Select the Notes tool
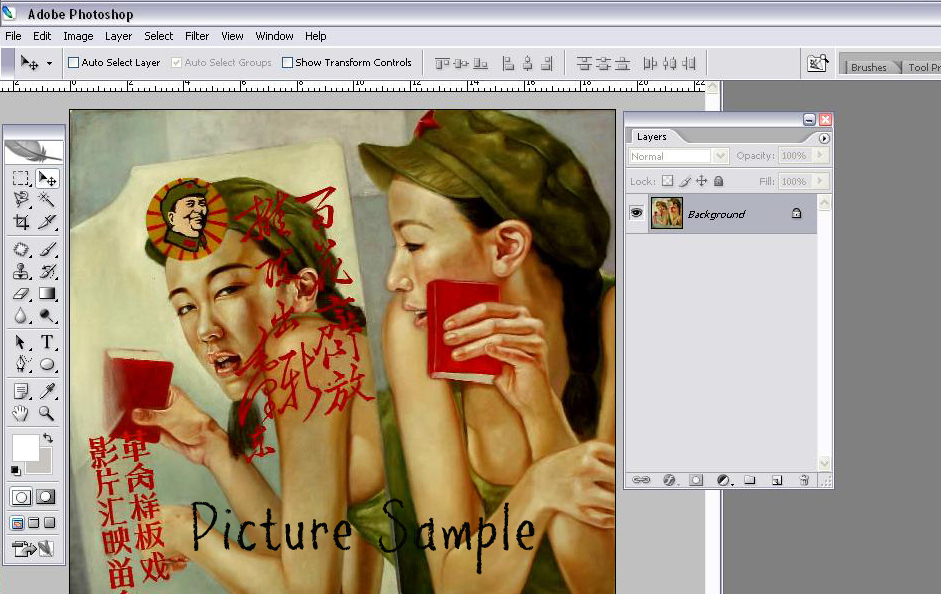This screenshot has width=941, height=594. click(x=21, y=391)
